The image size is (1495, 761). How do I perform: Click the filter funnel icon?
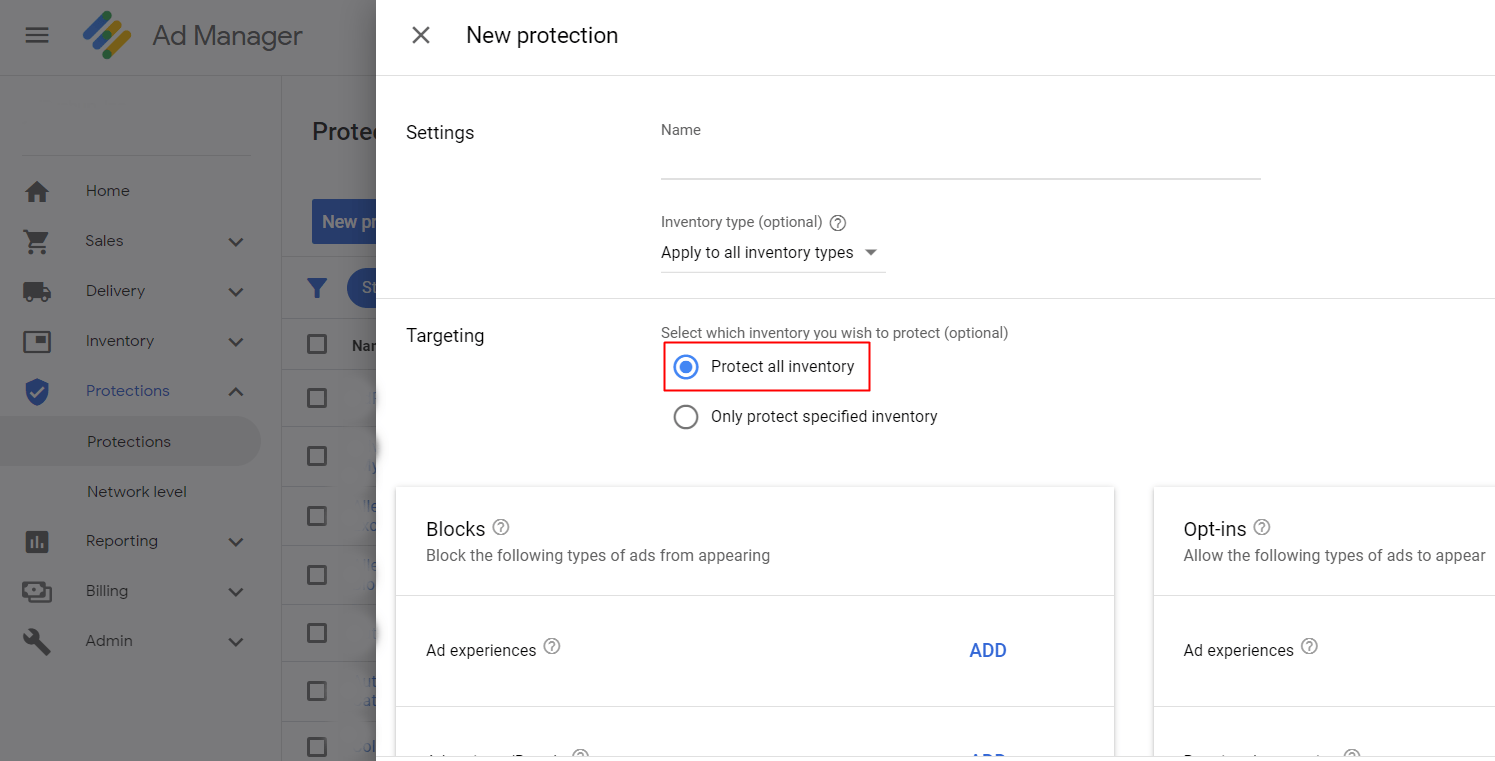(x=317, y=288)
